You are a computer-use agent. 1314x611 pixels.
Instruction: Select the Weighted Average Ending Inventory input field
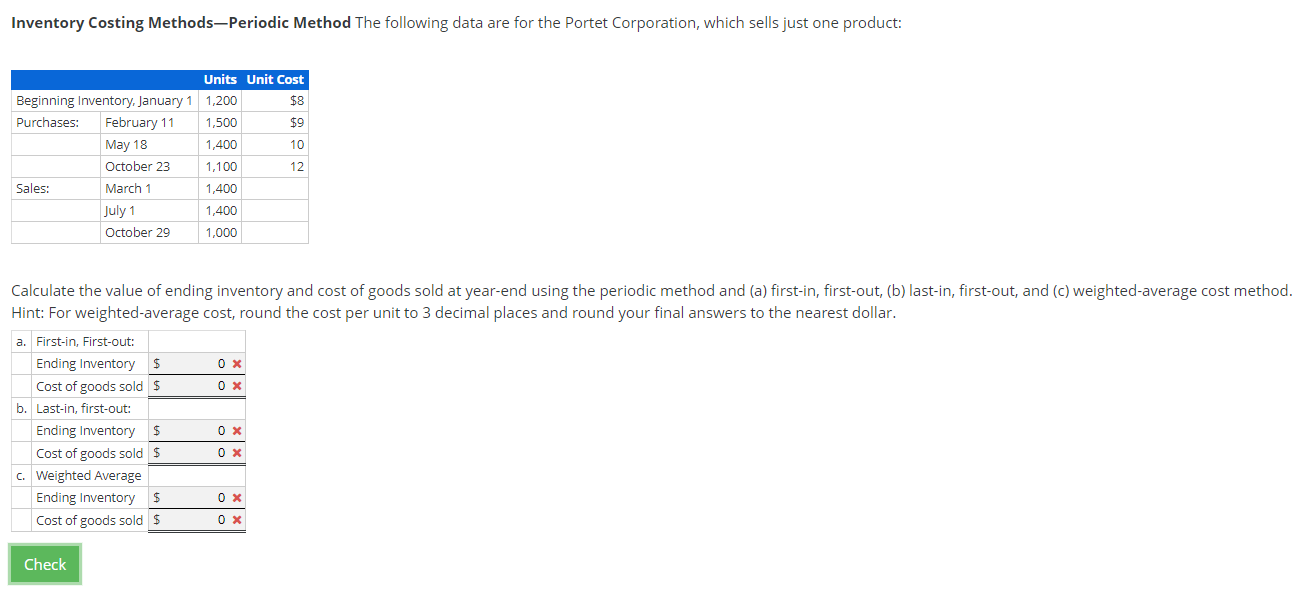coord(195,497)
